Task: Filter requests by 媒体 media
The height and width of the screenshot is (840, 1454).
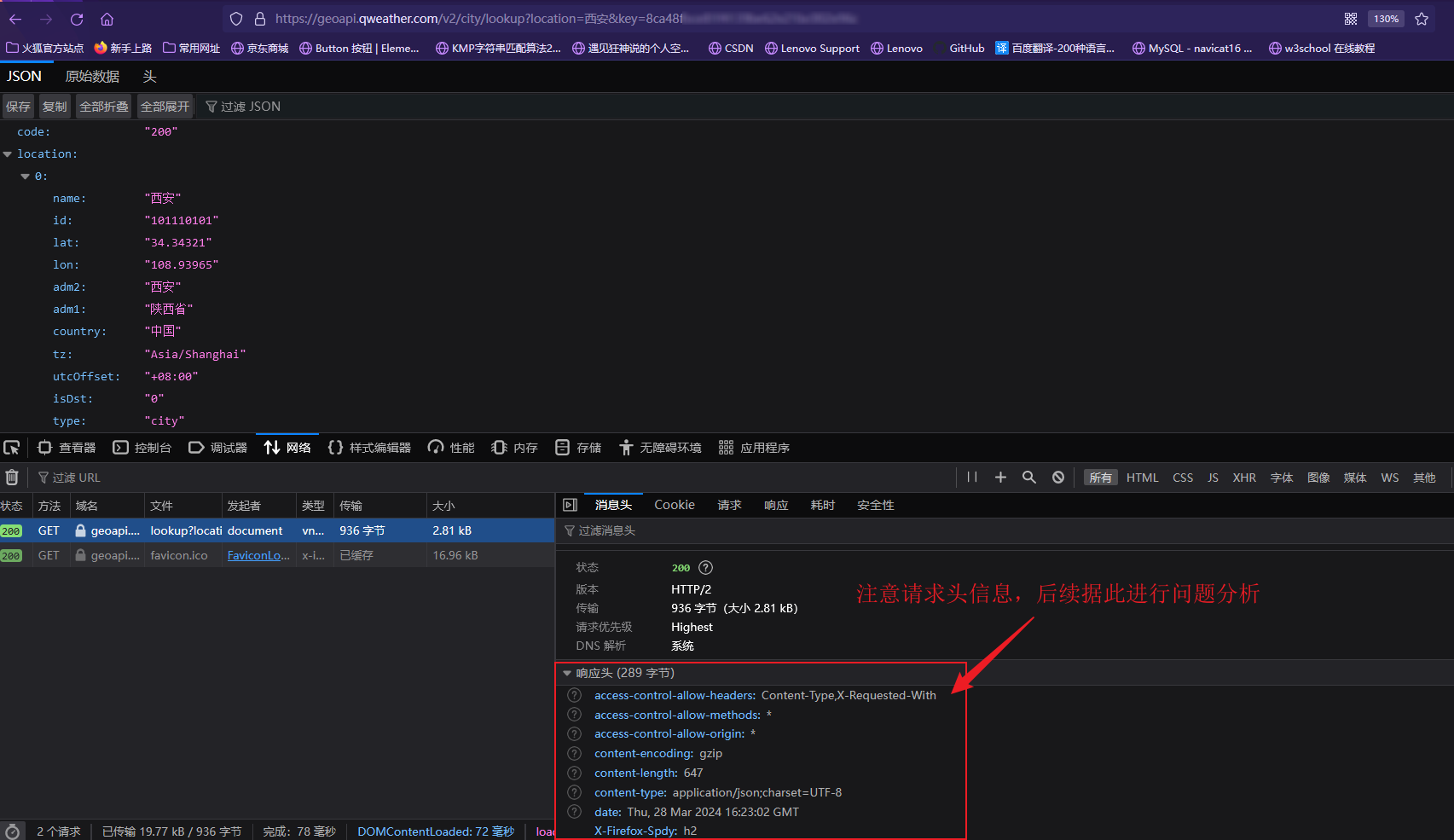Action: [1355, 478]
